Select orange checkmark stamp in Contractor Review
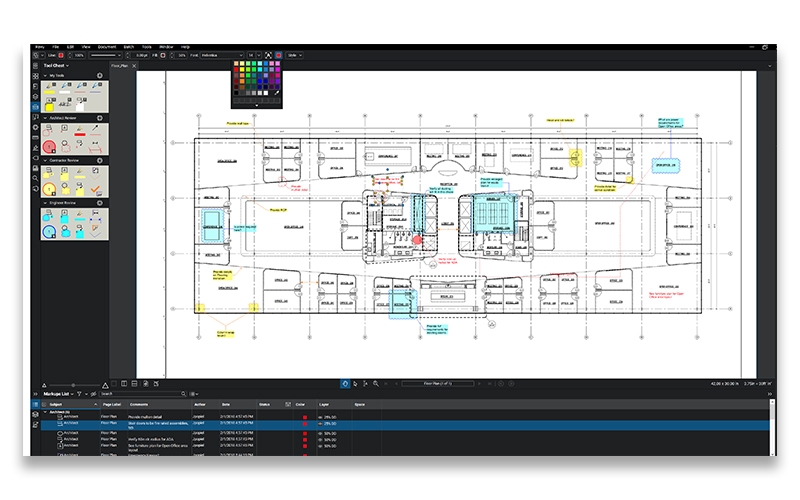The image size is (800, 500). point(95,189)
